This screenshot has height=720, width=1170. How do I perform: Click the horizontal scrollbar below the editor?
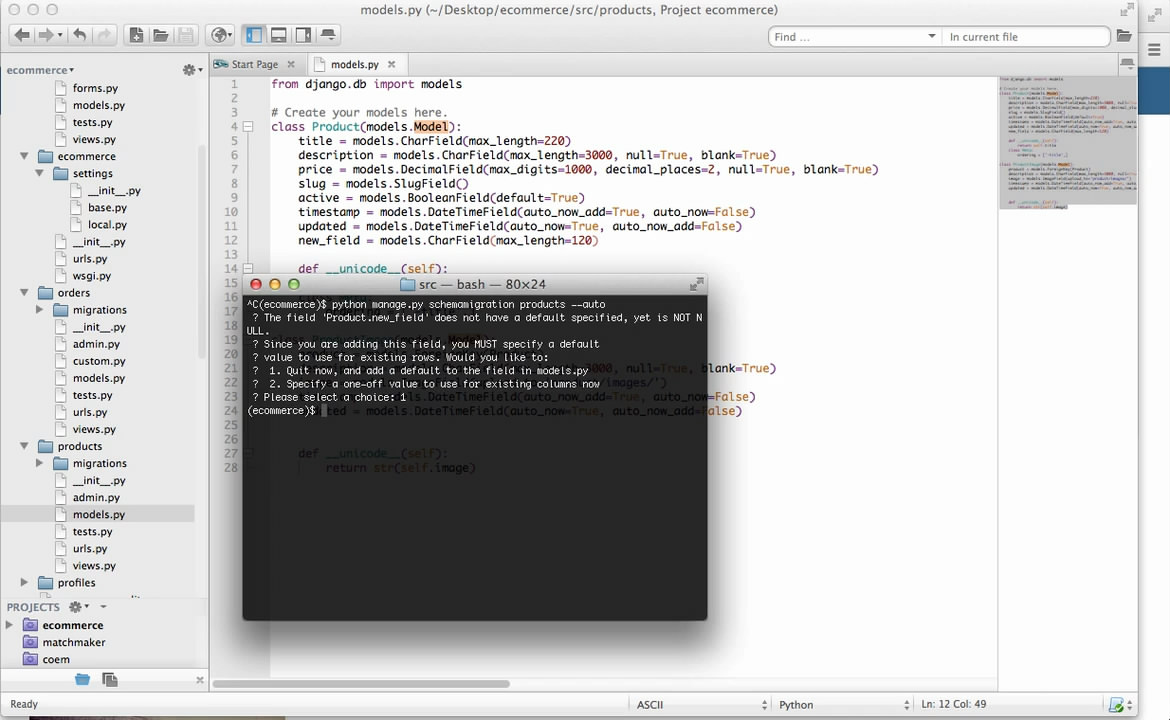[361, 683]
